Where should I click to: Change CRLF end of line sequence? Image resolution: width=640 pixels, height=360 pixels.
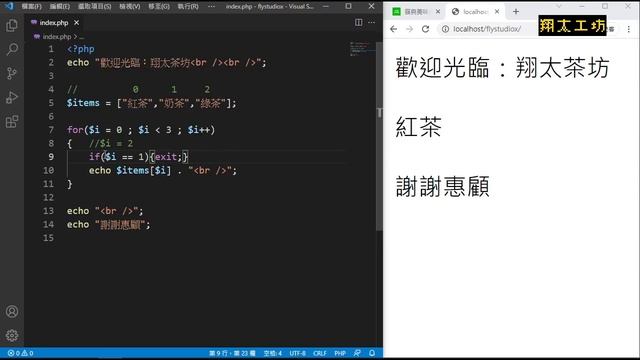(x=320, y=353)
